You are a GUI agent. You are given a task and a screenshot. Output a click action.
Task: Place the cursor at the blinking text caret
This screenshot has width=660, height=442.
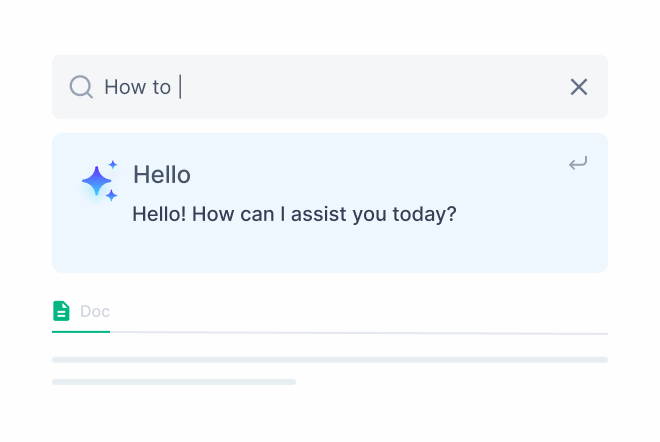point(180,87)
